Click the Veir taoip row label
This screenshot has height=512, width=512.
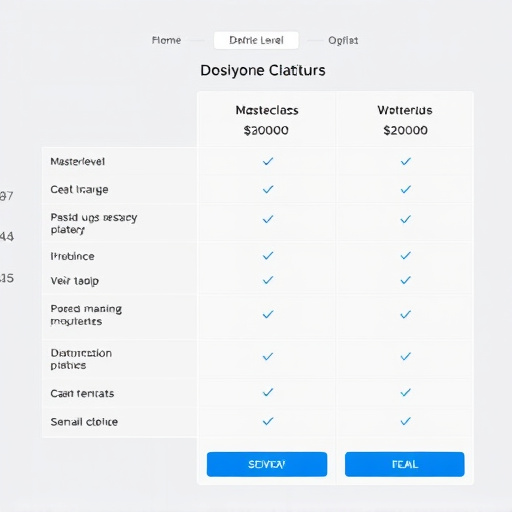(75, 281)
